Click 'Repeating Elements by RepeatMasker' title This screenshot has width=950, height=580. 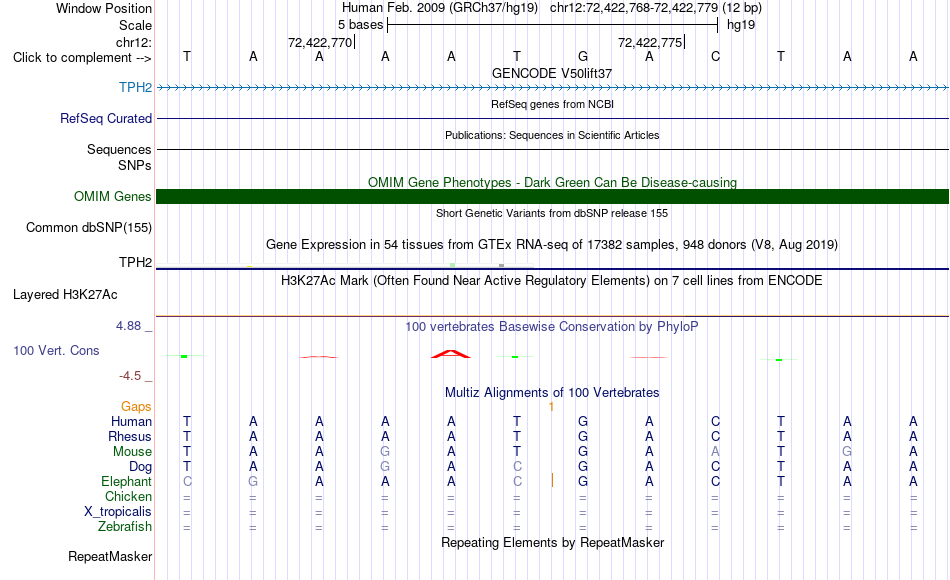(552, 542)
